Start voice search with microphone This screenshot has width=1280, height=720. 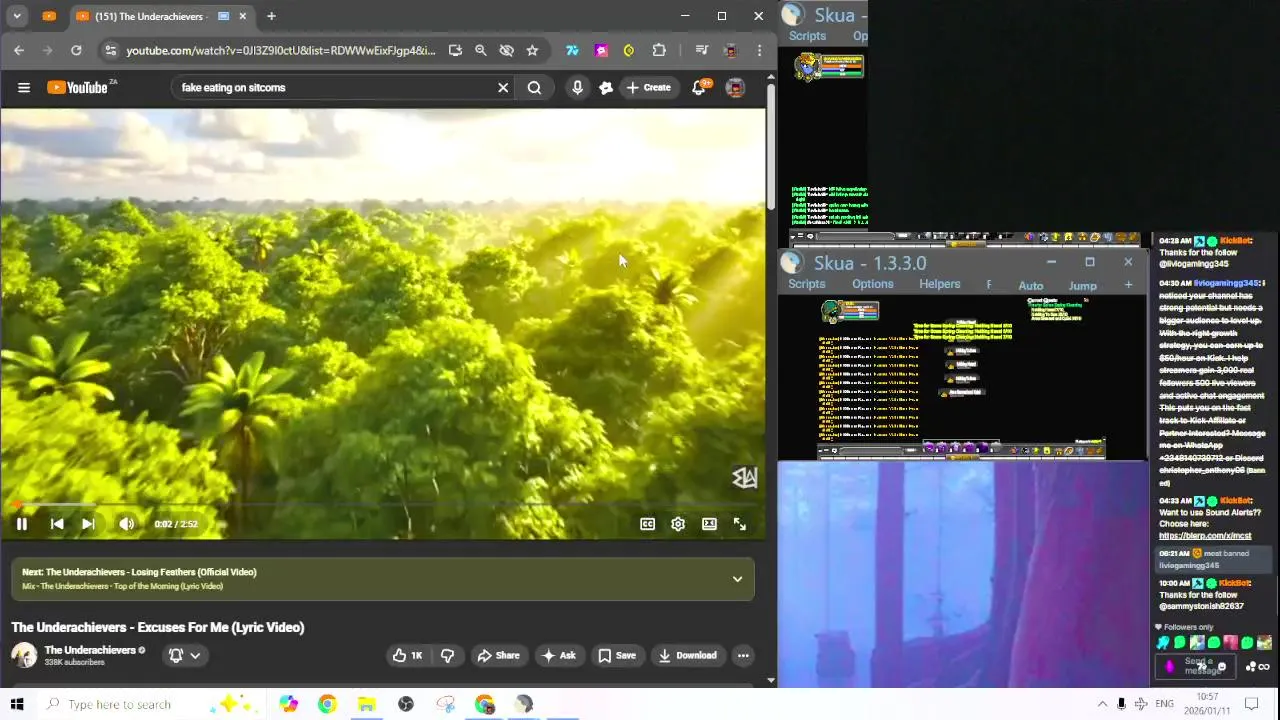tap(577, 88)
